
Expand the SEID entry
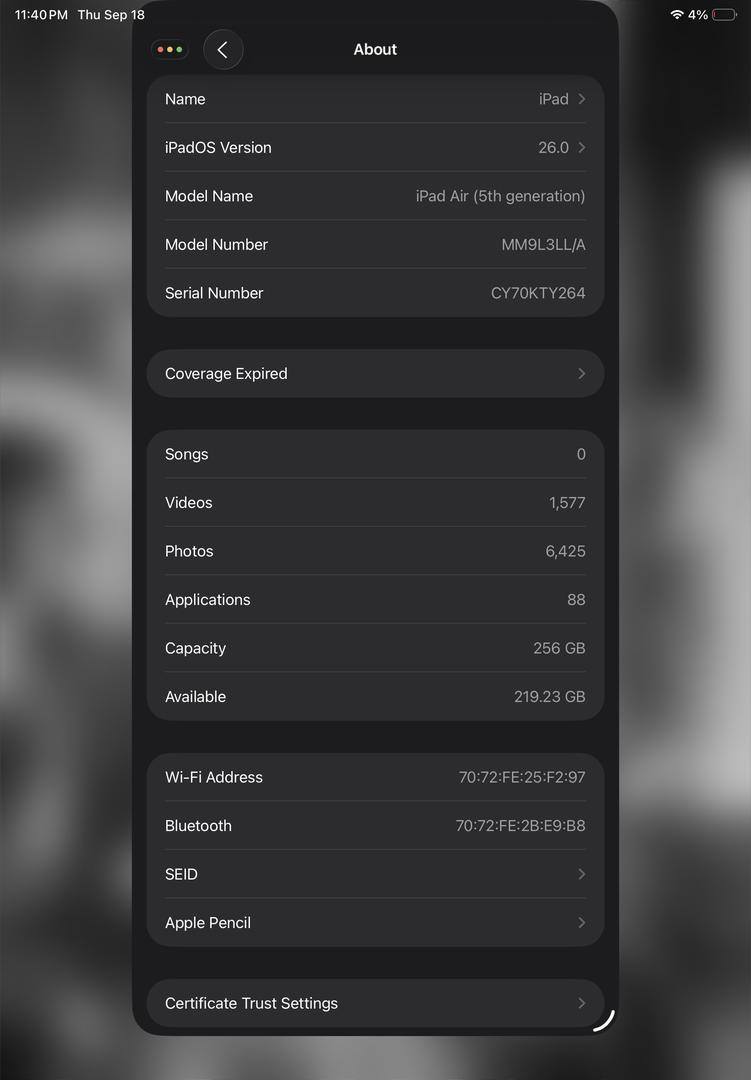[376, 874]
